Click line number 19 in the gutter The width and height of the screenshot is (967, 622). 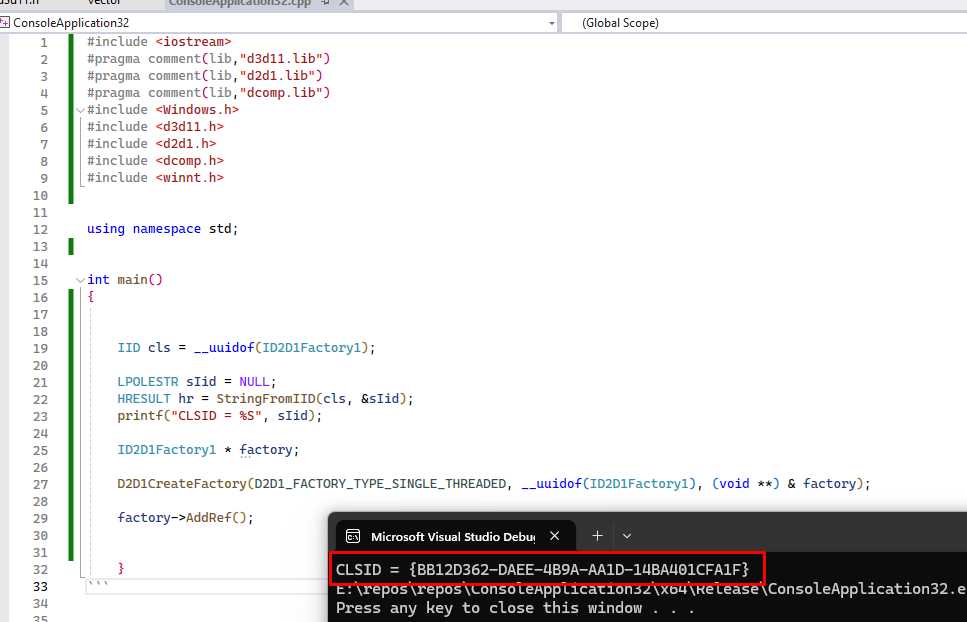39,348
